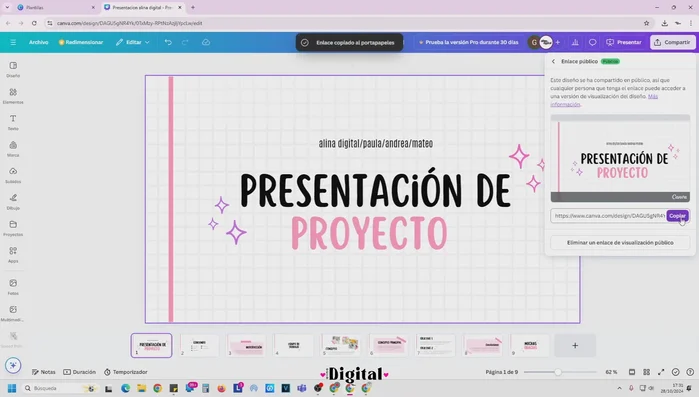Click the shared design preview thumbnail
This screenshot has width=699, height=397.
click(x=620, y=159)
